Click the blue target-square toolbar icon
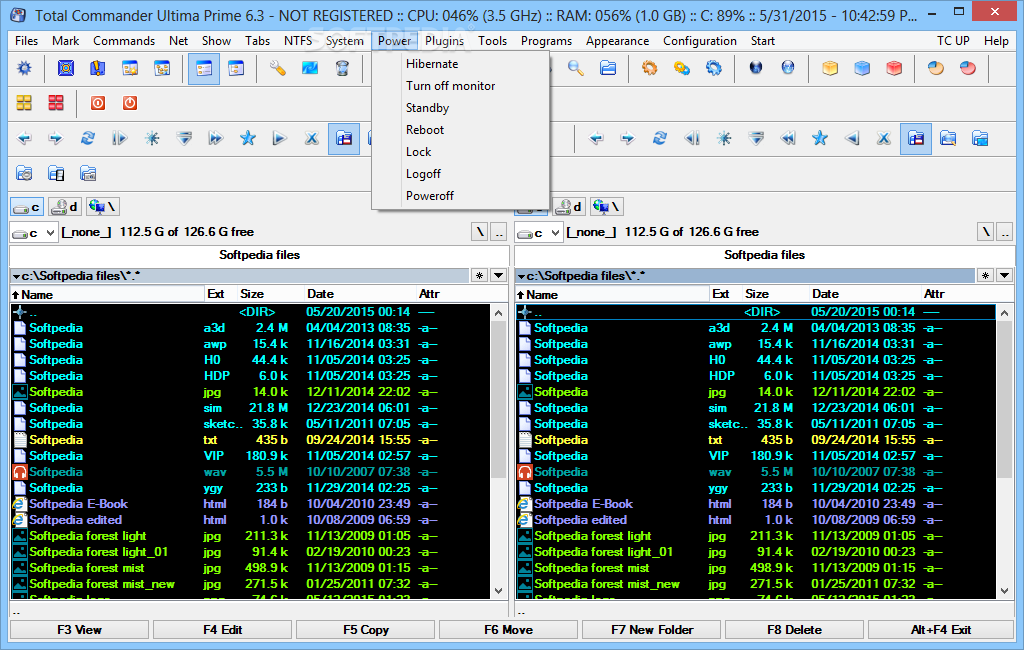Image resolution: width=1024 pixels, height=650 pixels. tap(66, 68)
